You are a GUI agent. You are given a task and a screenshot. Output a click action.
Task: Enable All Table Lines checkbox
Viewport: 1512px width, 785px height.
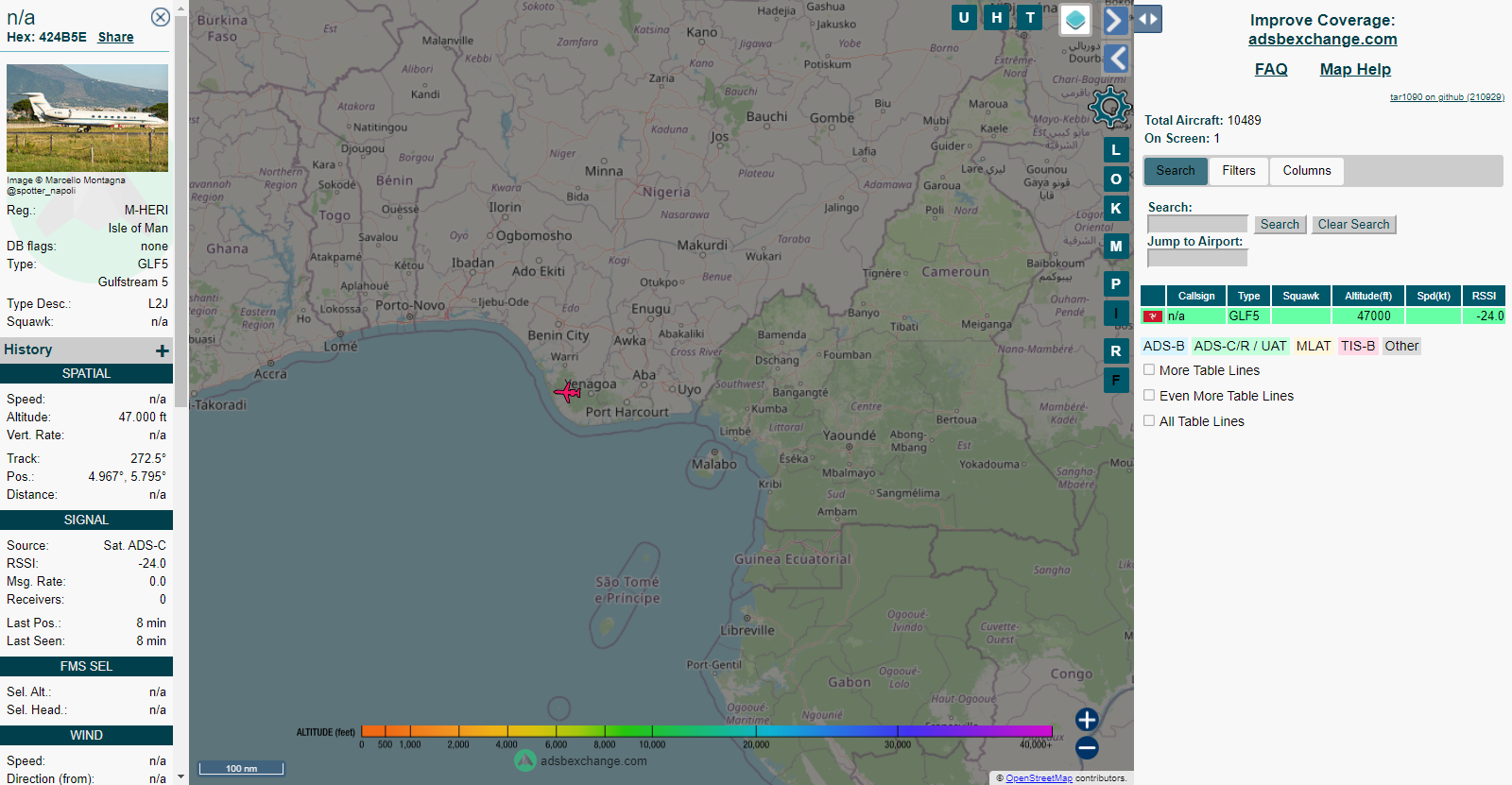coord(1149,420)
